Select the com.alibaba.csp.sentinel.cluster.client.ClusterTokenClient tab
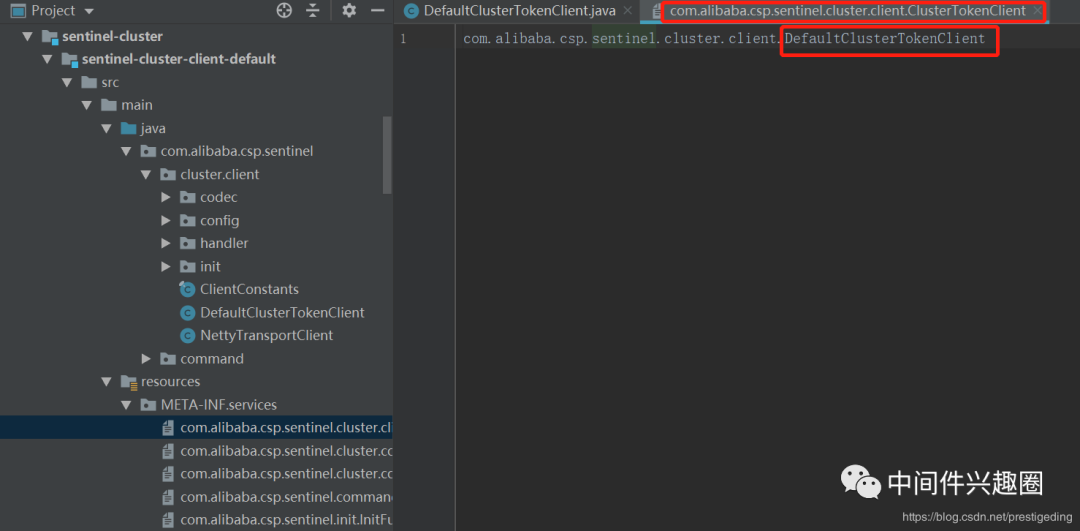Viewport: 1080px width, 531px height. tap(847, 10)
